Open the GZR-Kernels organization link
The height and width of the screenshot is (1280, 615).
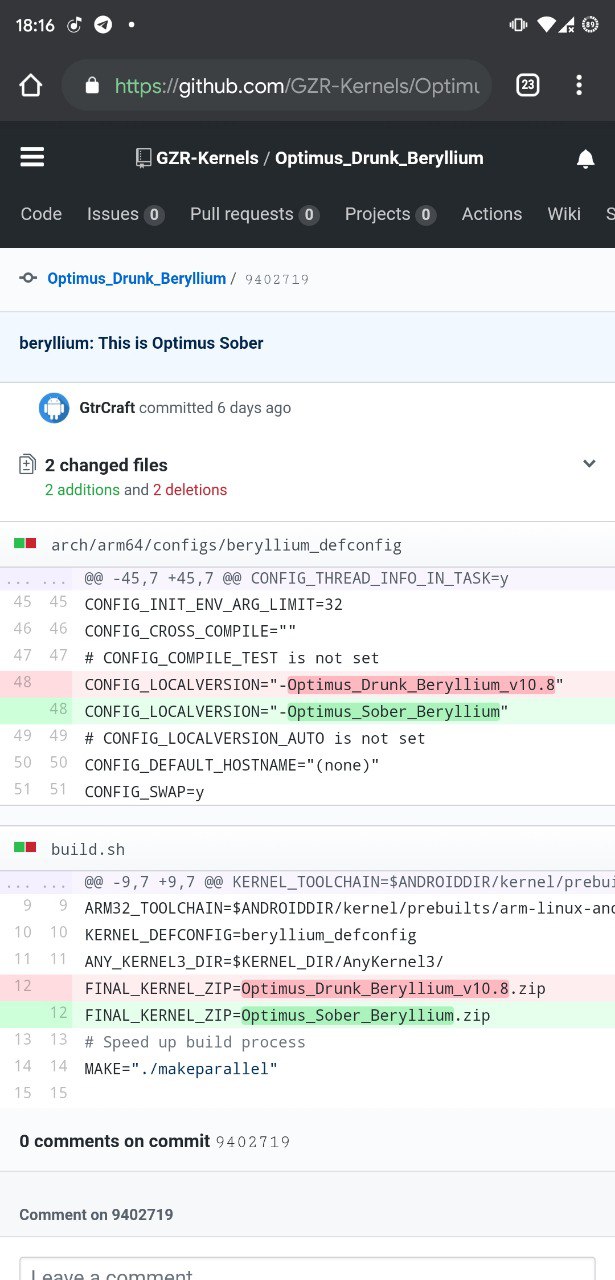point(207,158)
